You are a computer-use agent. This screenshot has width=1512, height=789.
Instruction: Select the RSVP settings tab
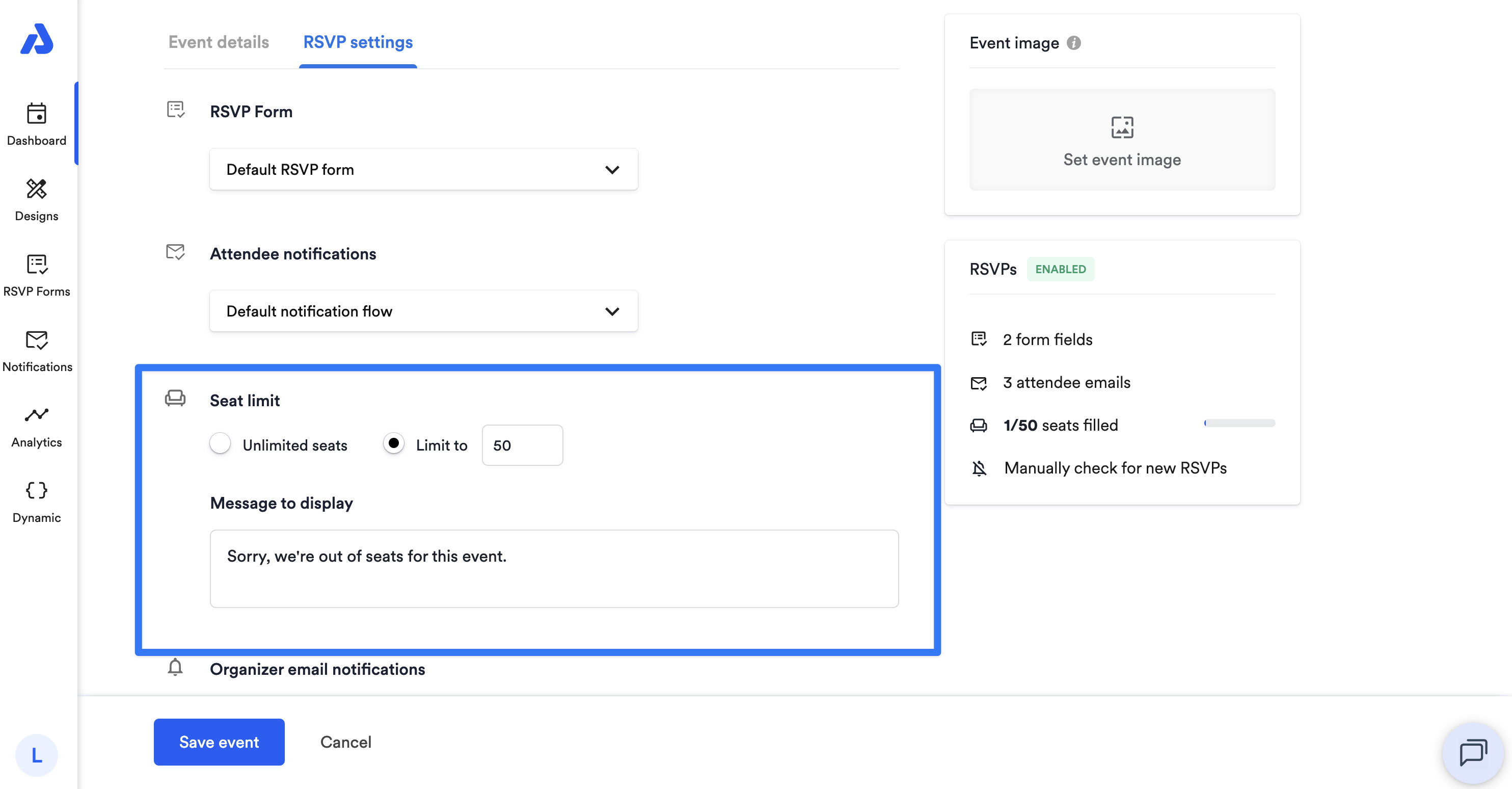pos(358,42)
